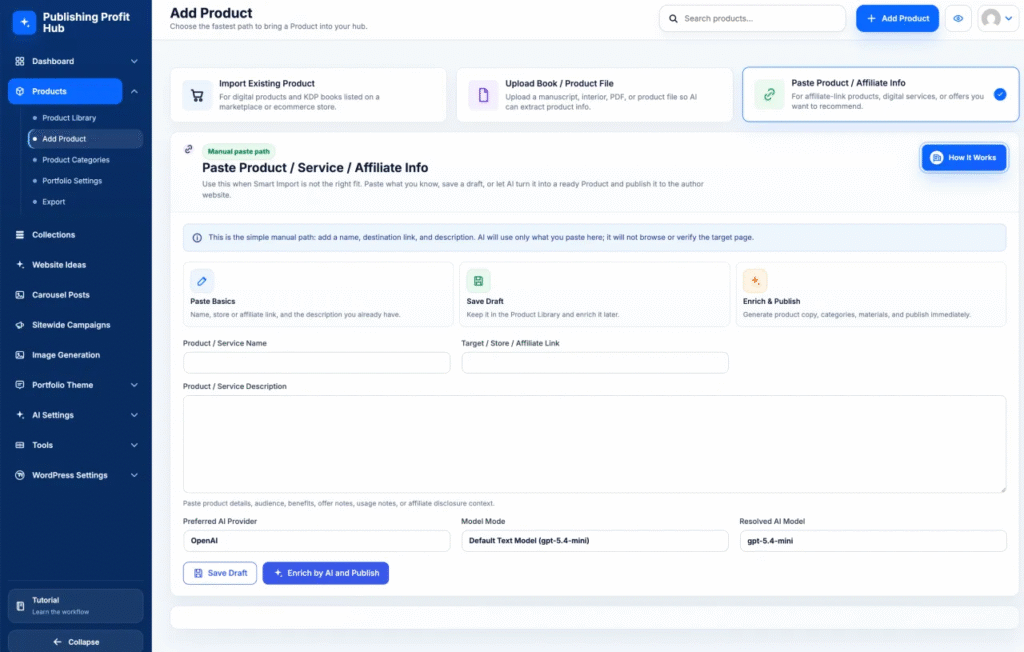This screenshot has width=1024, height=652.
Task: Click the shopping cart icon for Import Existing Product
Action: point(197,95)
